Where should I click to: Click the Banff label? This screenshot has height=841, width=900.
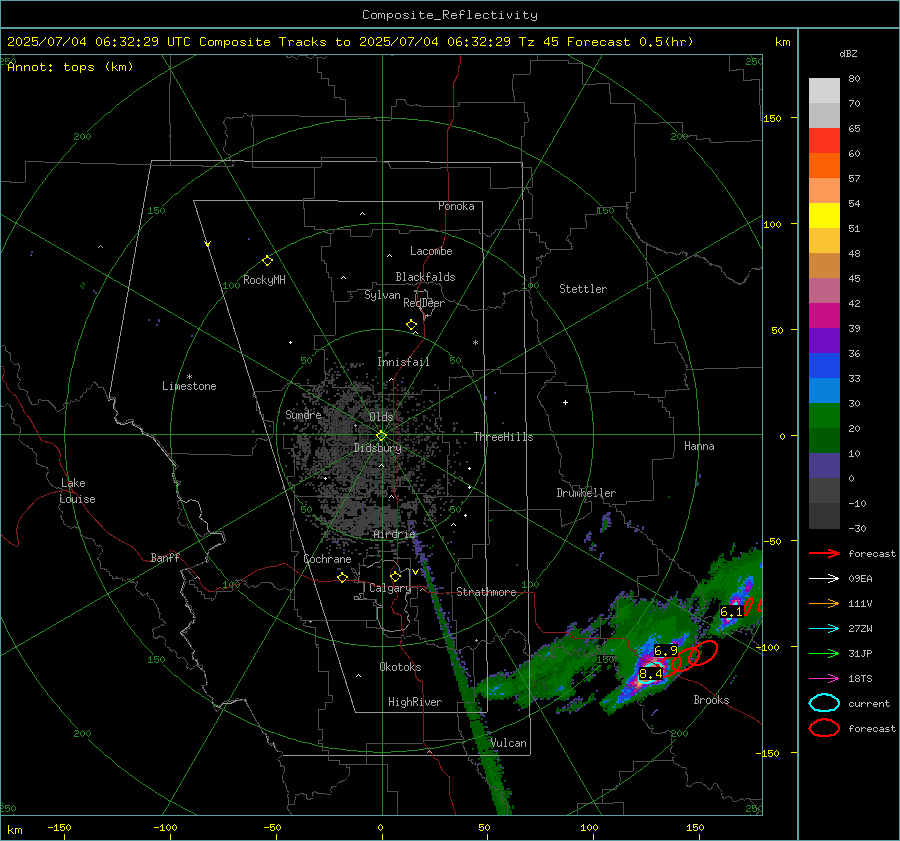pos(165,557)
